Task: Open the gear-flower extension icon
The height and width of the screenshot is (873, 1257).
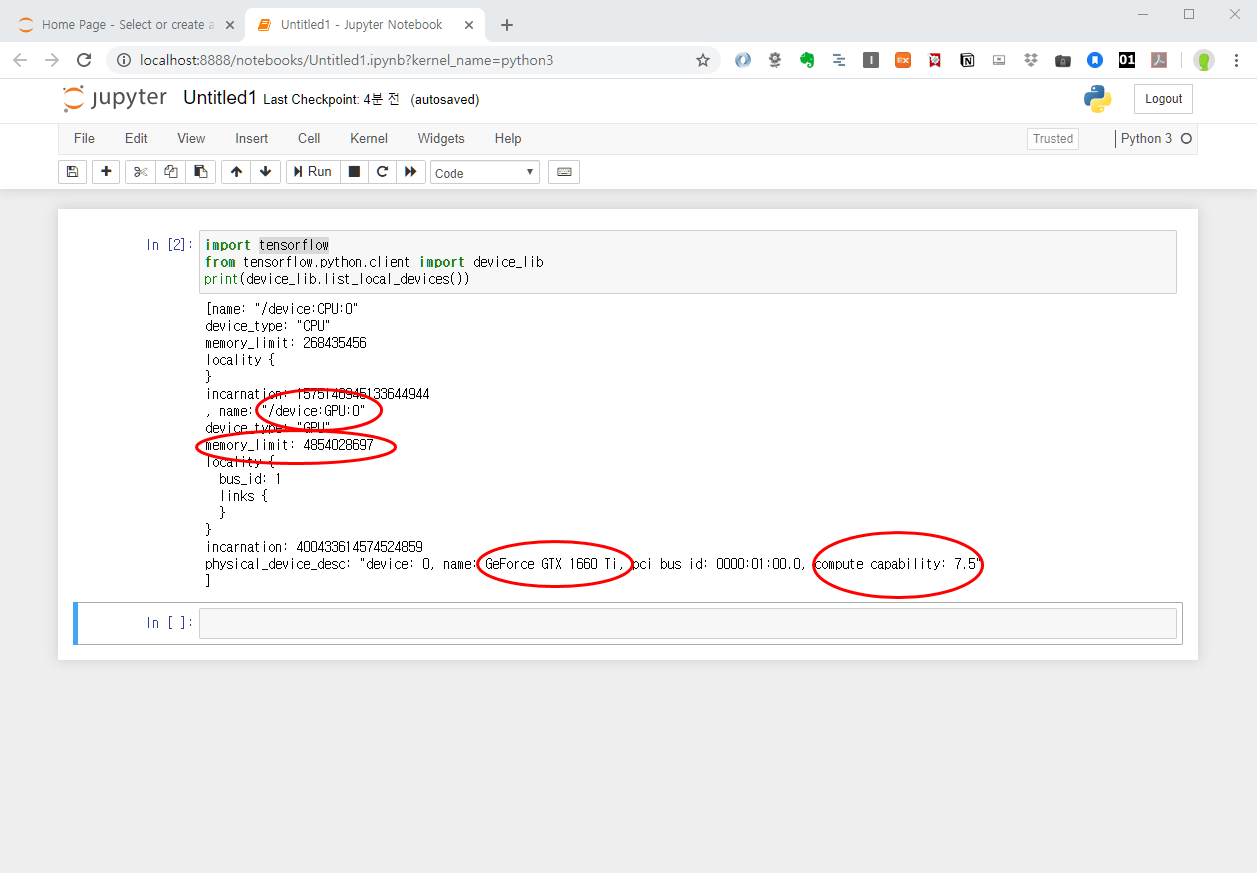Action: click(x=775, y=60)
